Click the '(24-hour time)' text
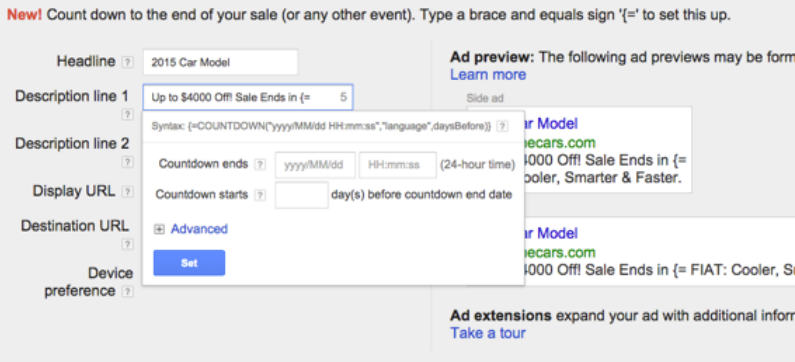The width and height of the screenshot is (795, 362). click(x=478, y=165)
